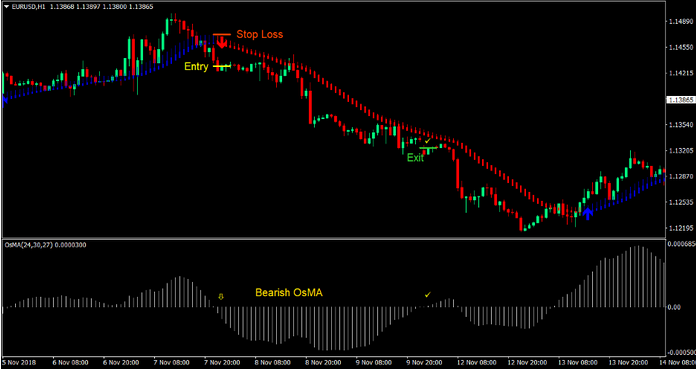The height and width of the screenshot is (369, 696).
Task: Click the yellow checkmark in OsMA panel
Action: tap(428, 294)
